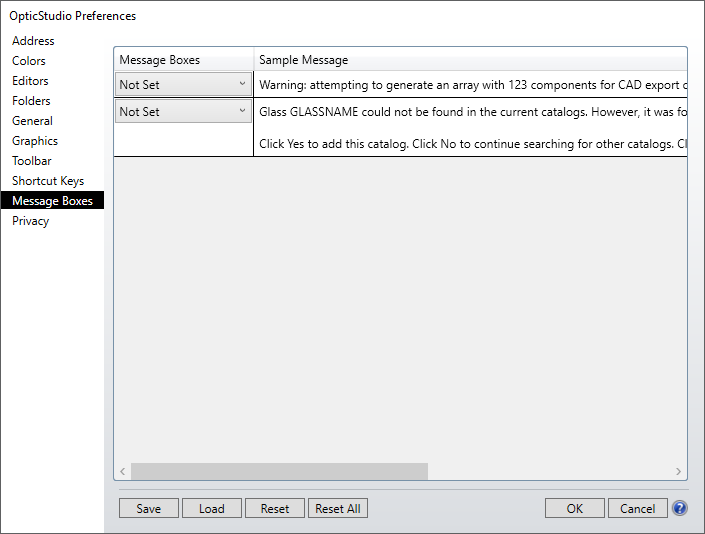Confirm preferences with the OK button
The image size is (705, 534).
[x=574, y=508]
